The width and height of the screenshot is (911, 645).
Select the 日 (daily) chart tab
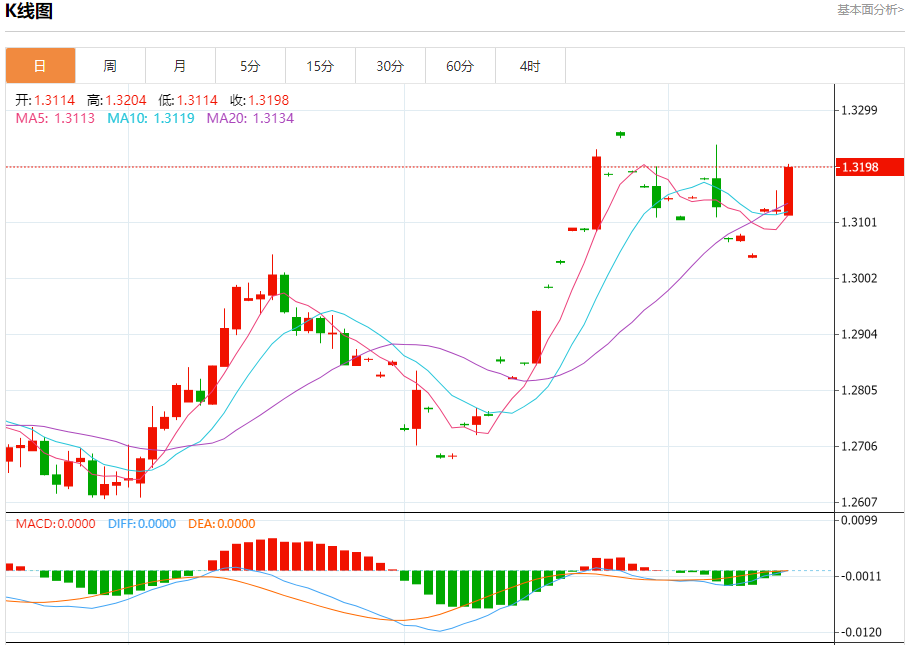coord(40,66)
